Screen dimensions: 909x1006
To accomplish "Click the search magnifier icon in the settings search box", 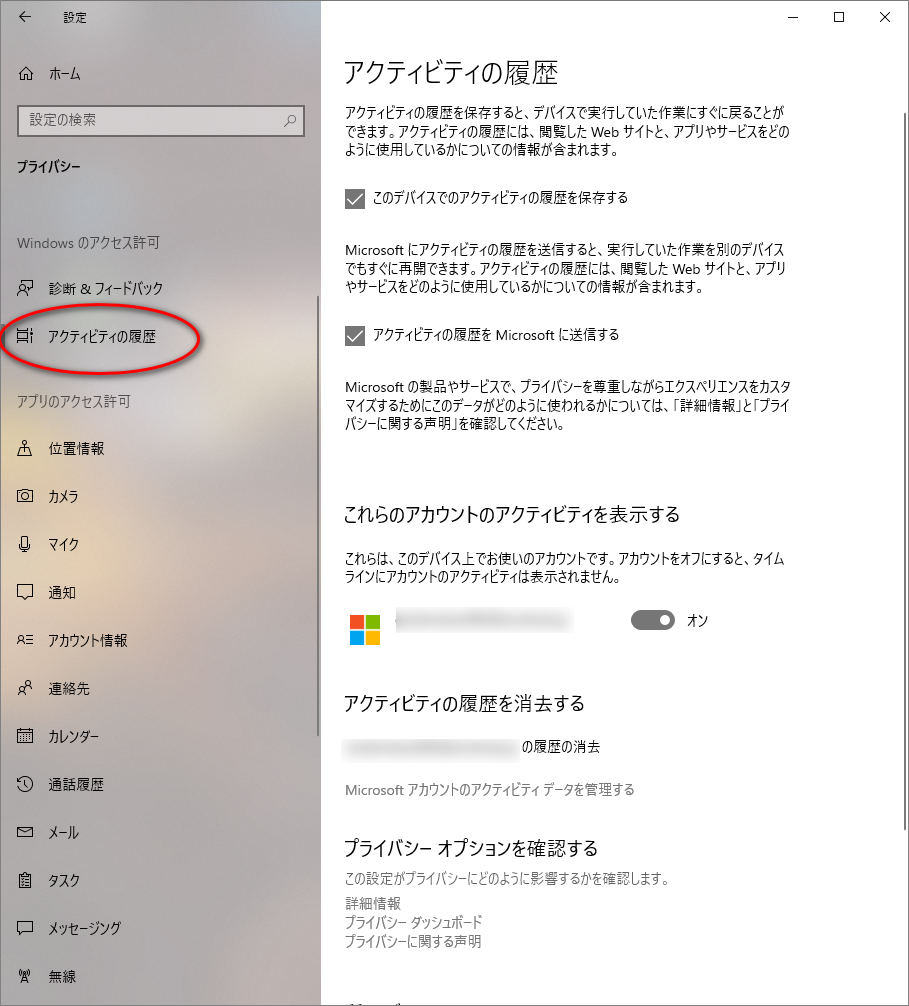I will pyautogui.click(x=290, y=120).
